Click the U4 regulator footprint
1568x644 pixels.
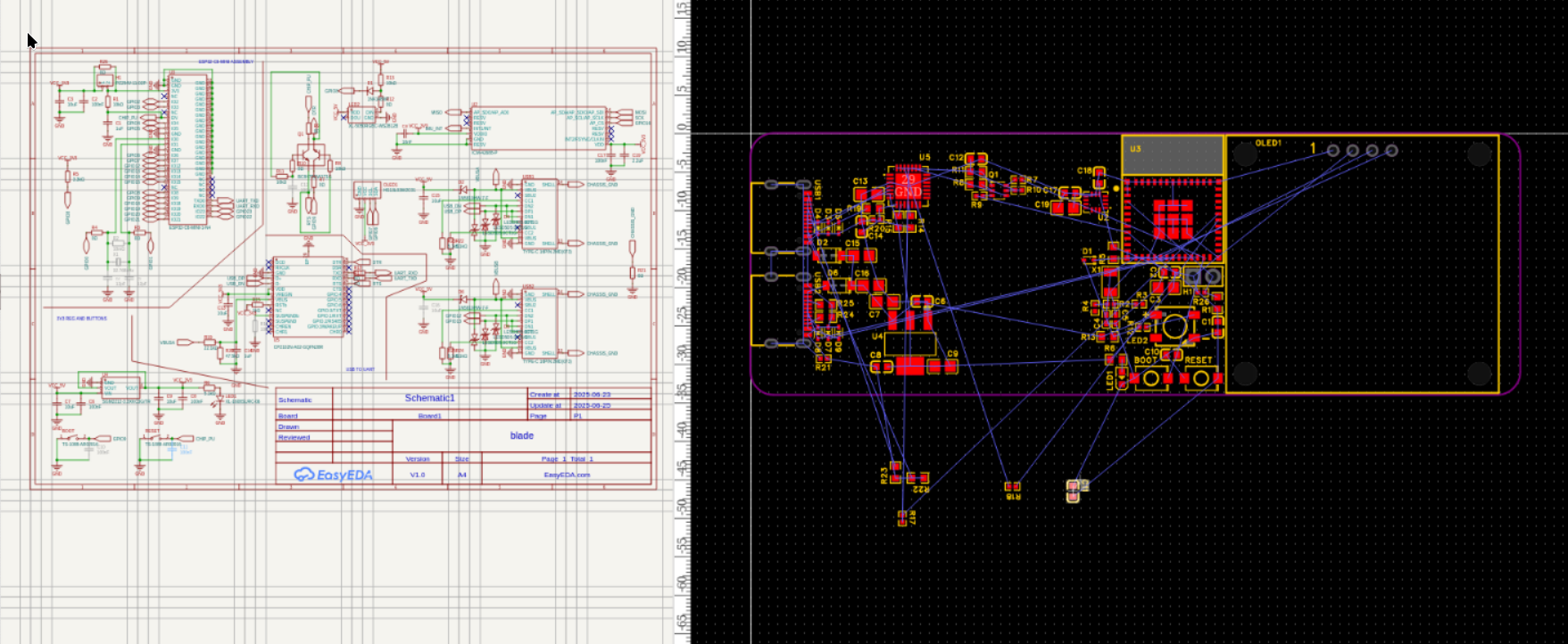[910, 343]
